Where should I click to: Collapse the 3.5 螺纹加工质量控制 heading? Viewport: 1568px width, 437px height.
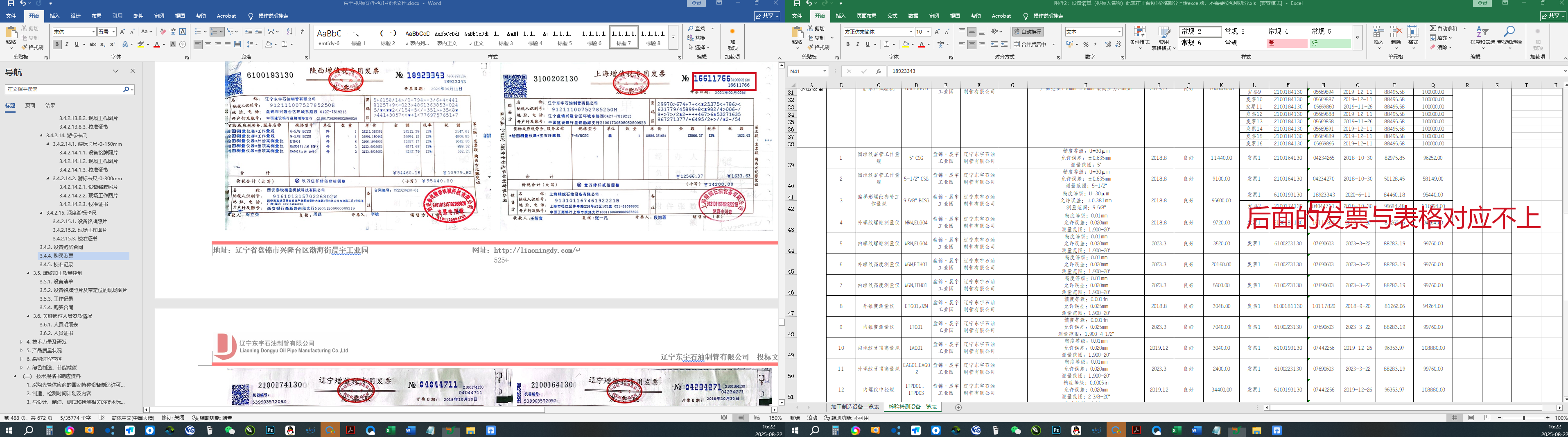click(x=28, y=273)
